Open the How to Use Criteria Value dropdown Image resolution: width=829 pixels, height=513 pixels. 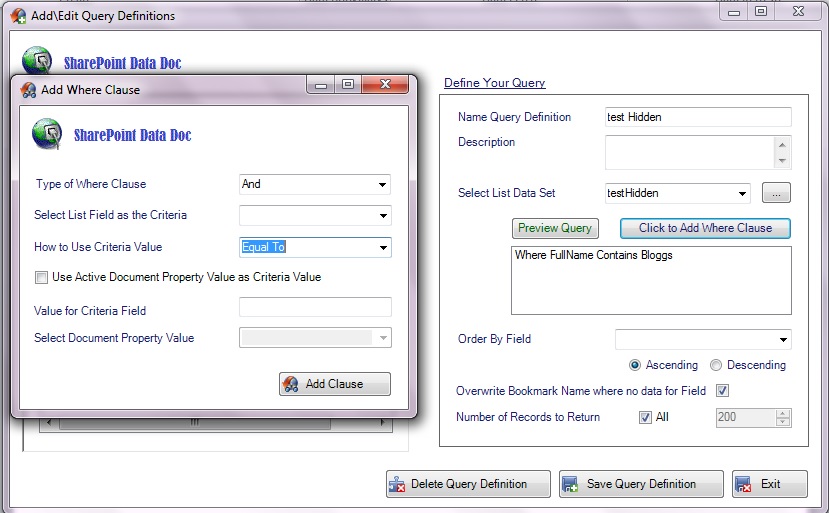click(383, 248)
